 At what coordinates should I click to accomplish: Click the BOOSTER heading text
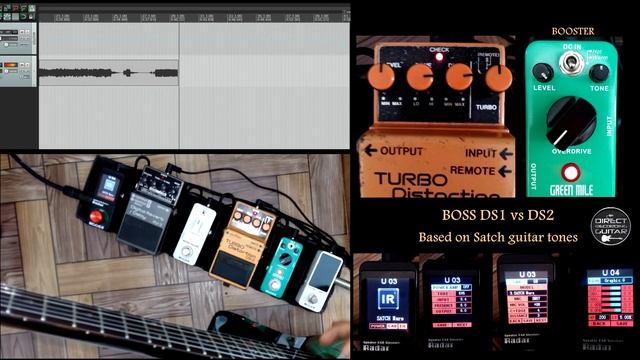[573, 31]
